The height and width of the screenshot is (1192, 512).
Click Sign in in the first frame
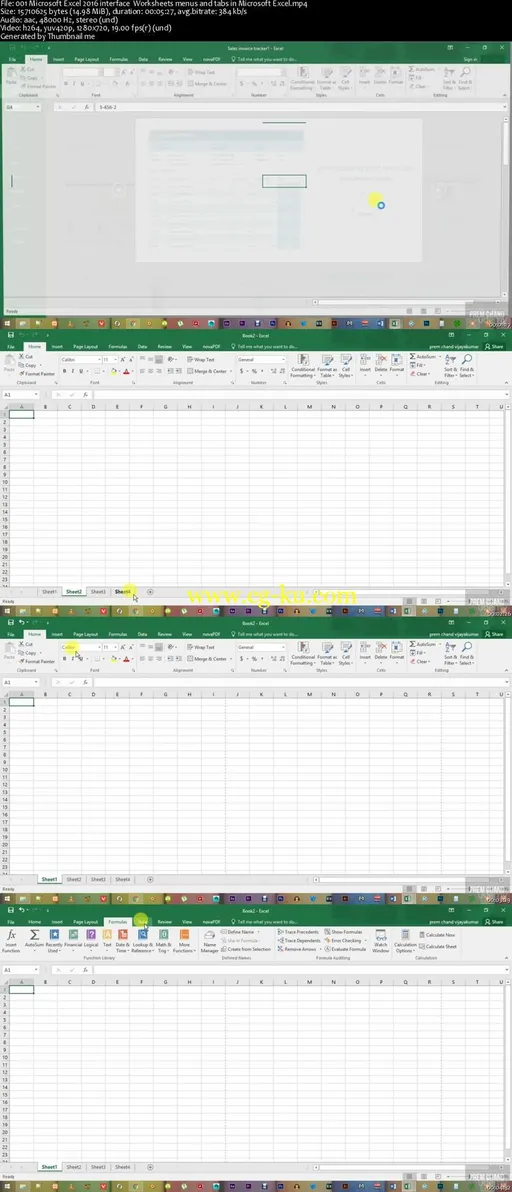470,59
